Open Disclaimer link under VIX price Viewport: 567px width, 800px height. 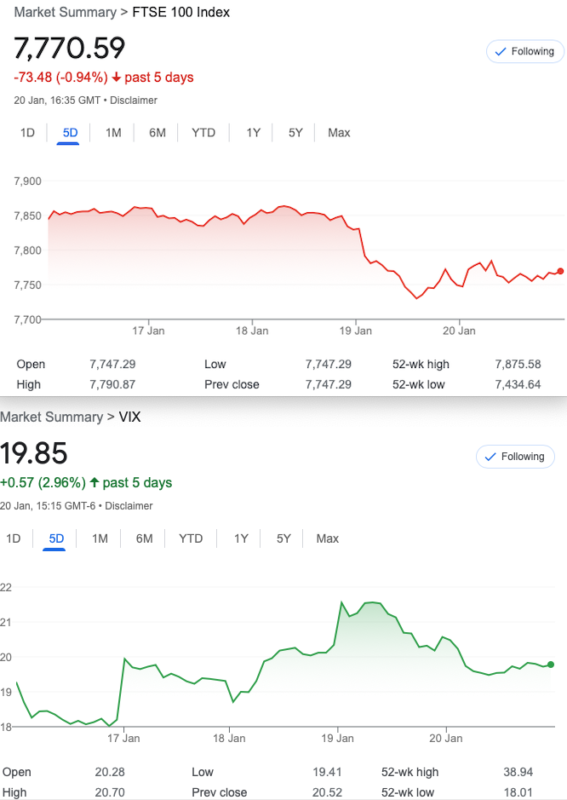click(129, 506)
